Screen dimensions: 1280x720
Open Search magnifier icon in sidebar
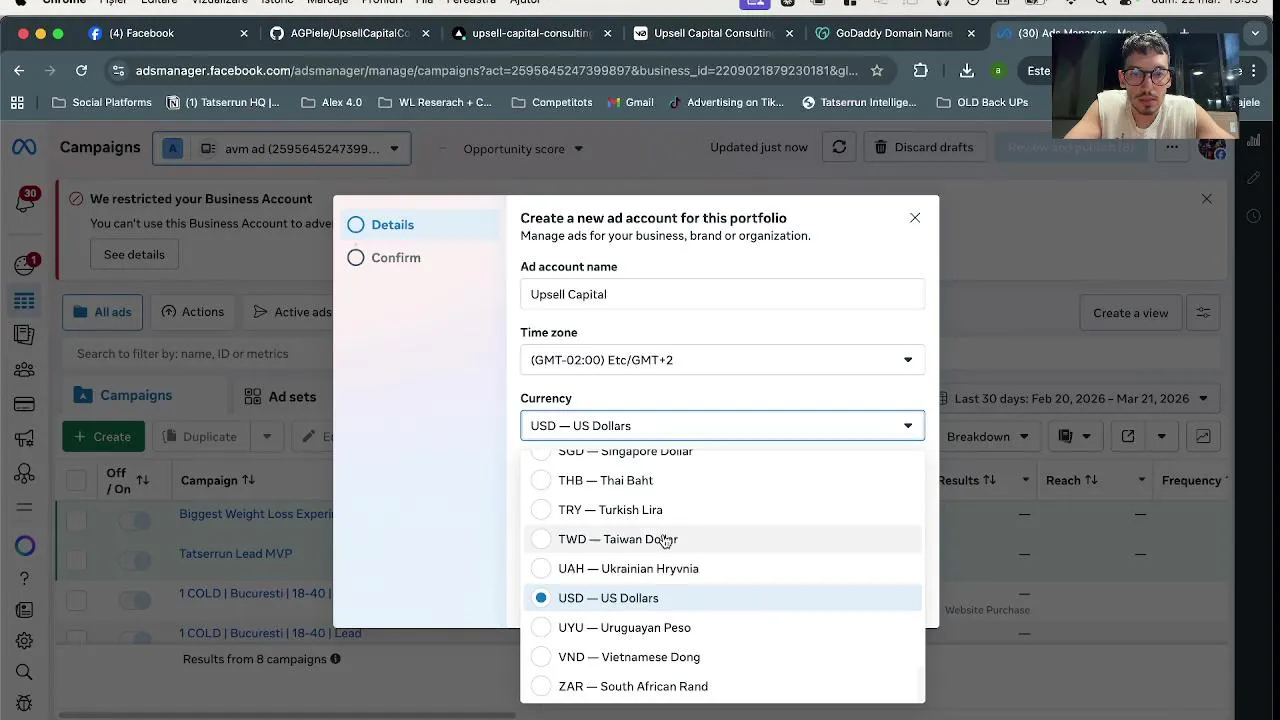click(x=25, y=672)
